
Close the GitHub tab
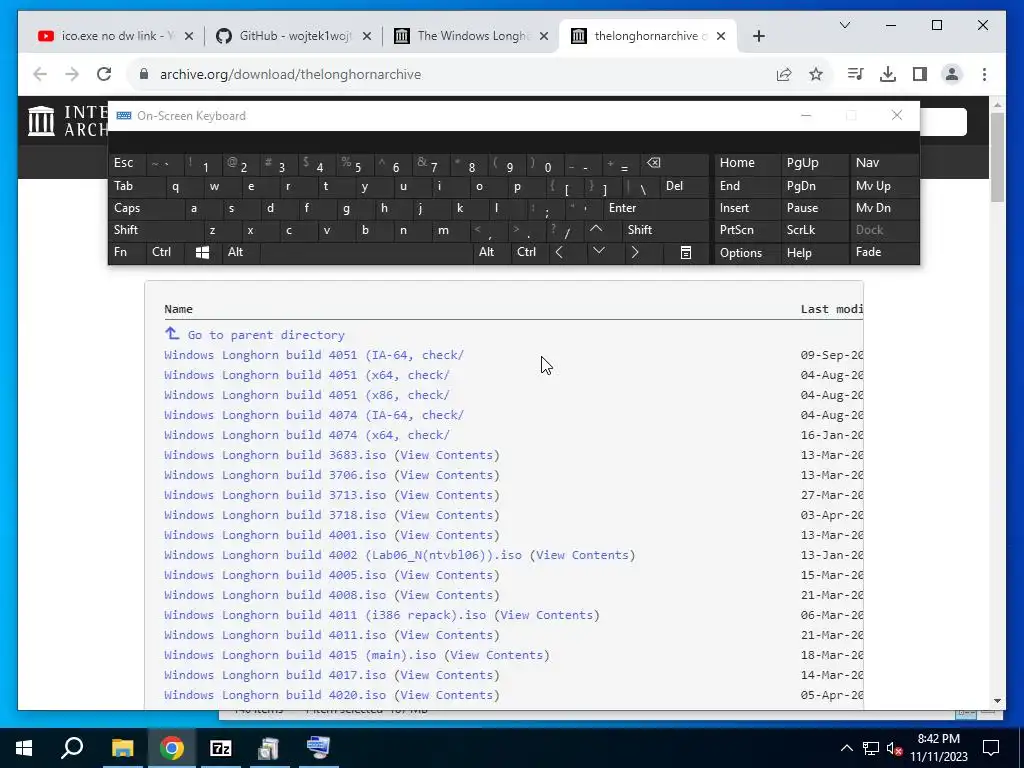(367, 36)
